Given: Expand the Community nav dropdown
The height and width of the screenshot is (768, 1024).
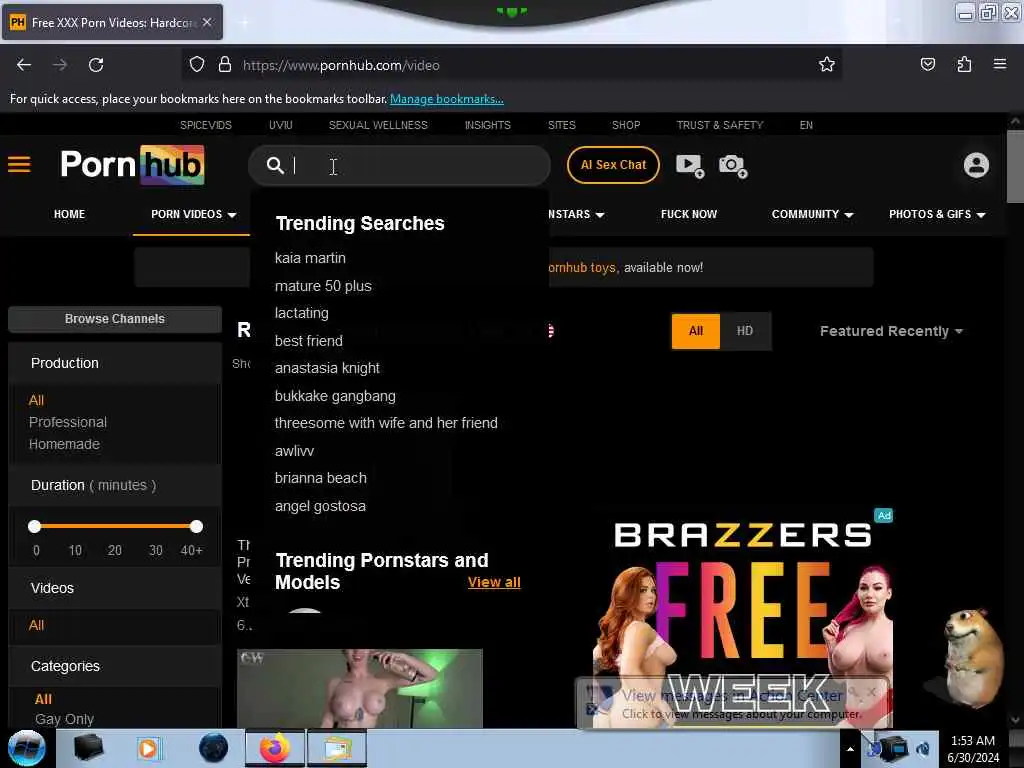Looking at the screenshot, I should (812, 214).
